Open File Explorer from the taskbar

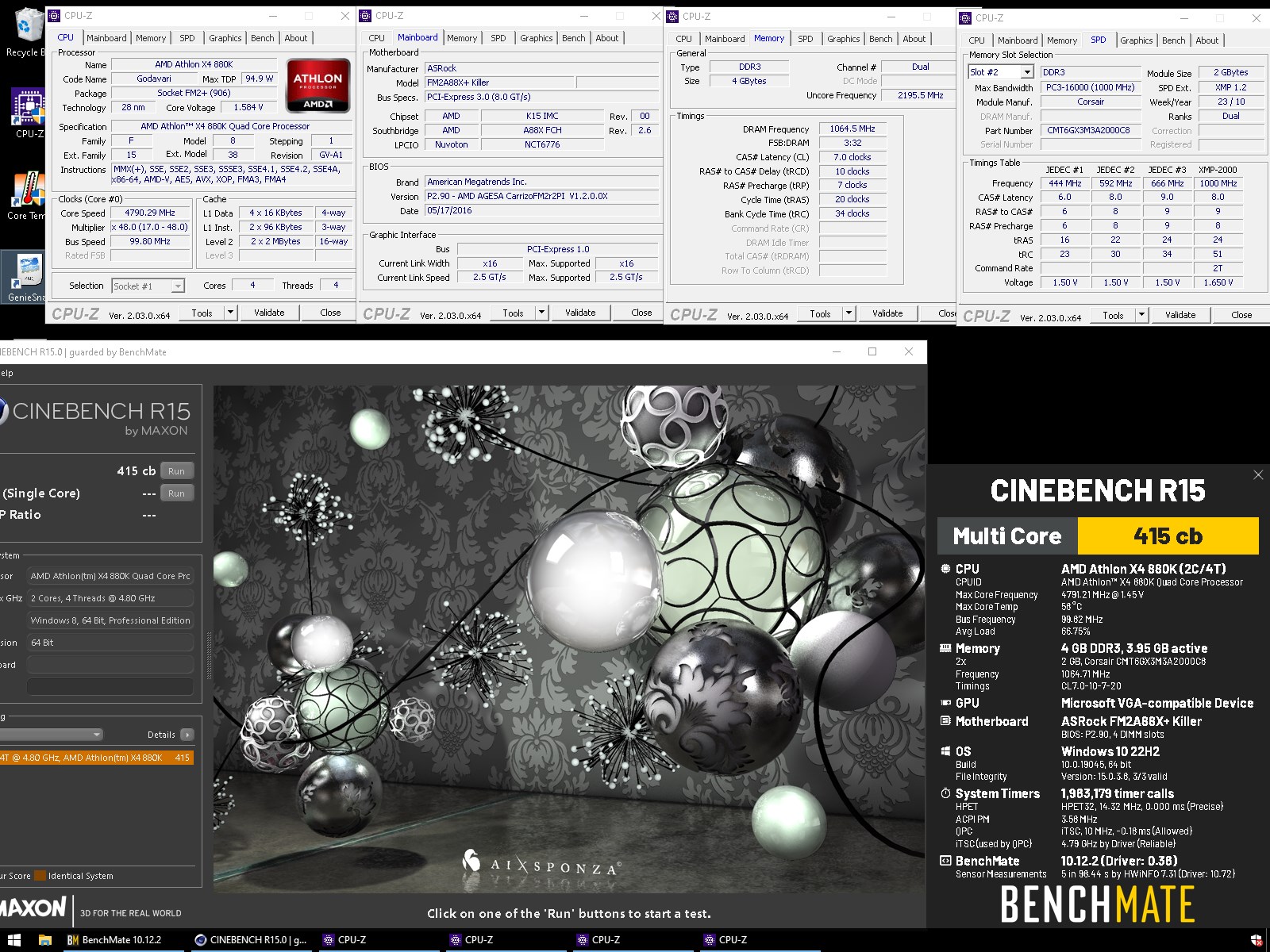pos(45,940)
